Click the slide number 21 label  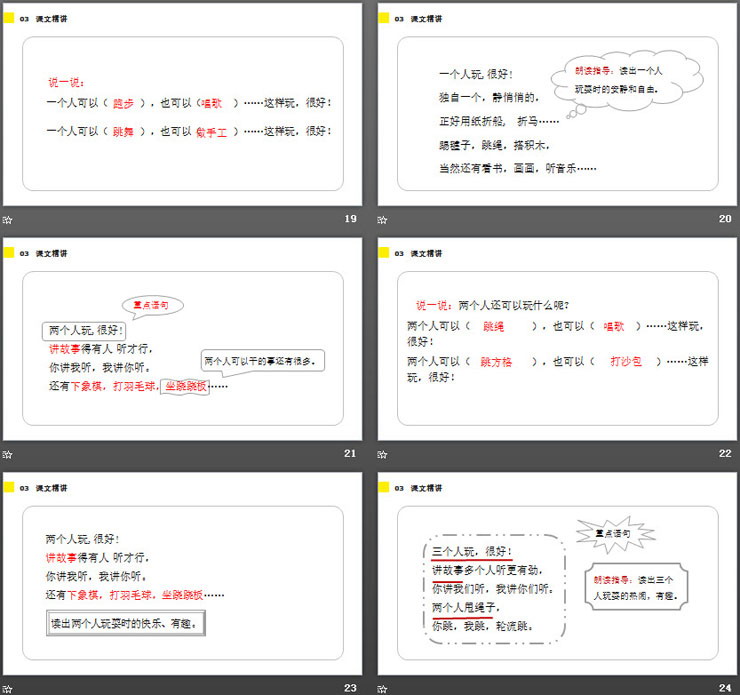(350, 454)
